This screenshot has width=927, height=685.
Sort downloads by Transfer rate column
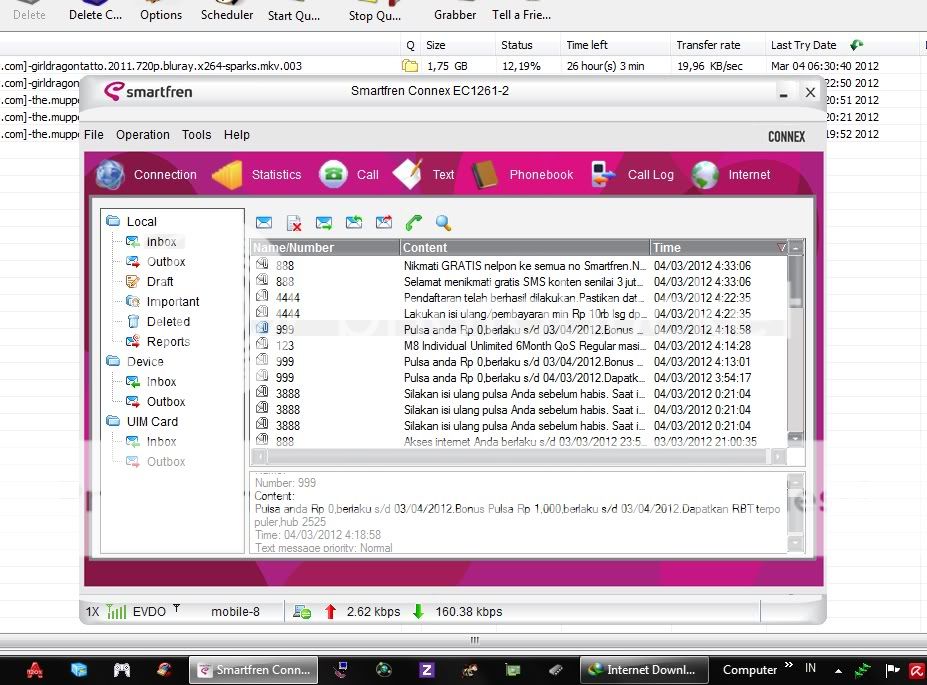(717, 45)
